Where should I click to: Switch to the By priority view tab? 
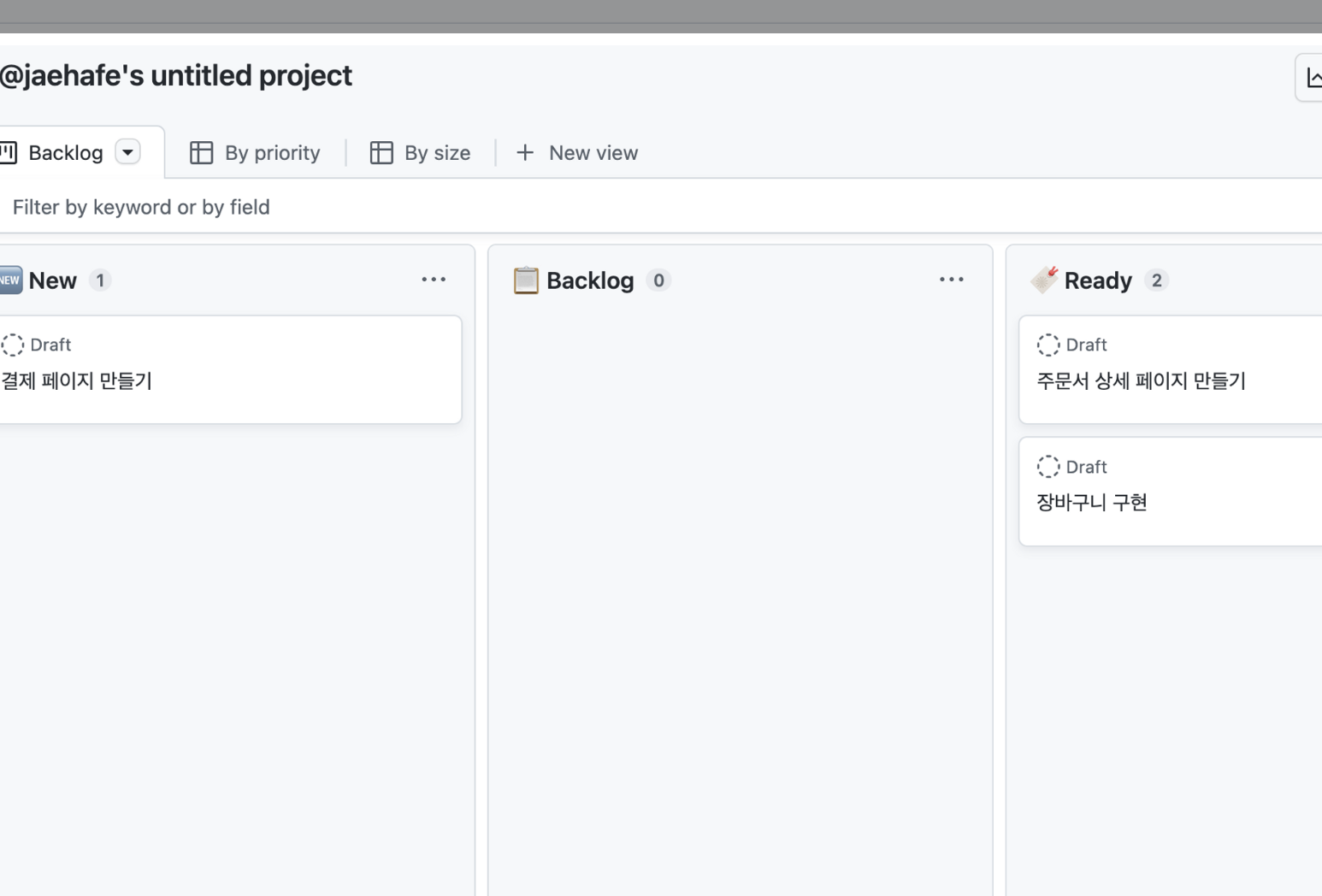pyautogui.click(x=272, y=153)
